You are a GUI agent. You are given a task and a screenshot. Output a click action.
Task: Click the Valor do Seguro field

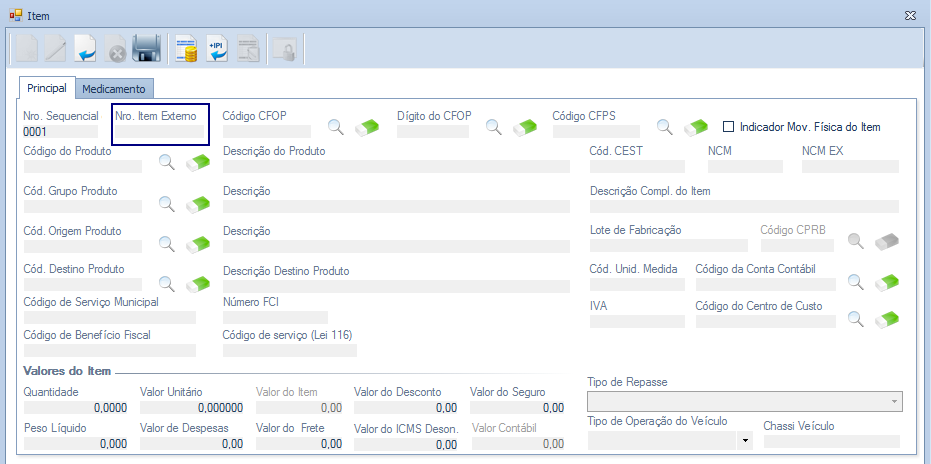point(518,408)
